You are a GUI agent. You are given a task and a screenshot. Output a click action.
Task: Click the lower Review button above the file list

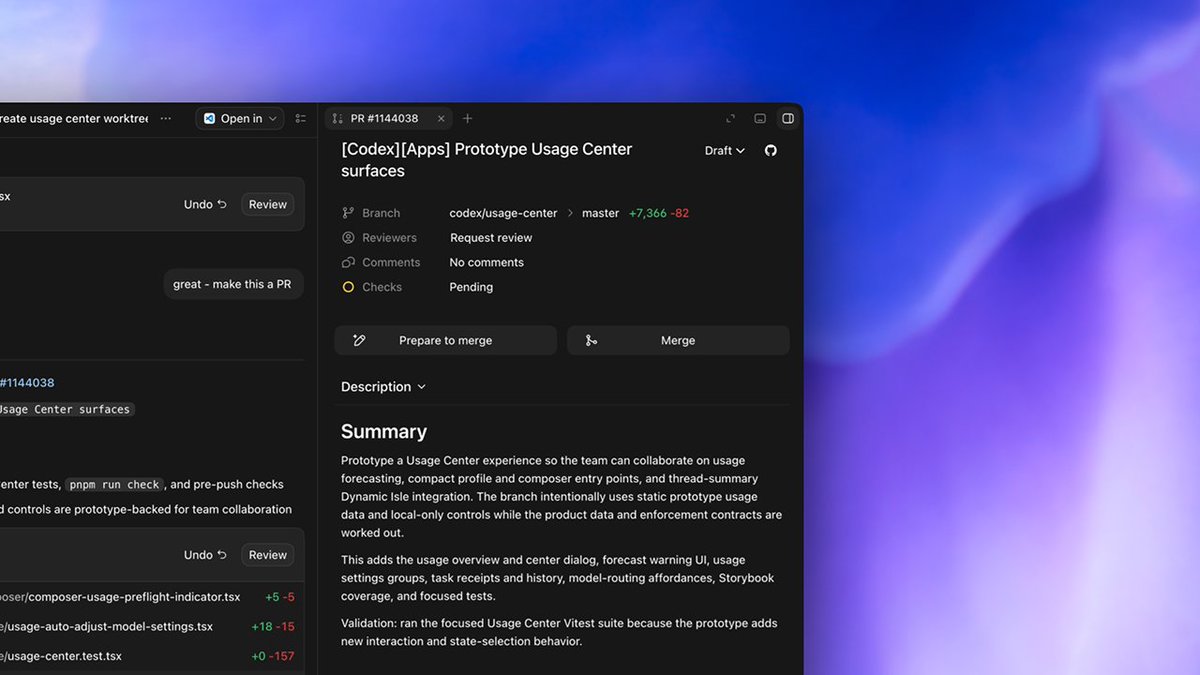[x=268, y=555]
